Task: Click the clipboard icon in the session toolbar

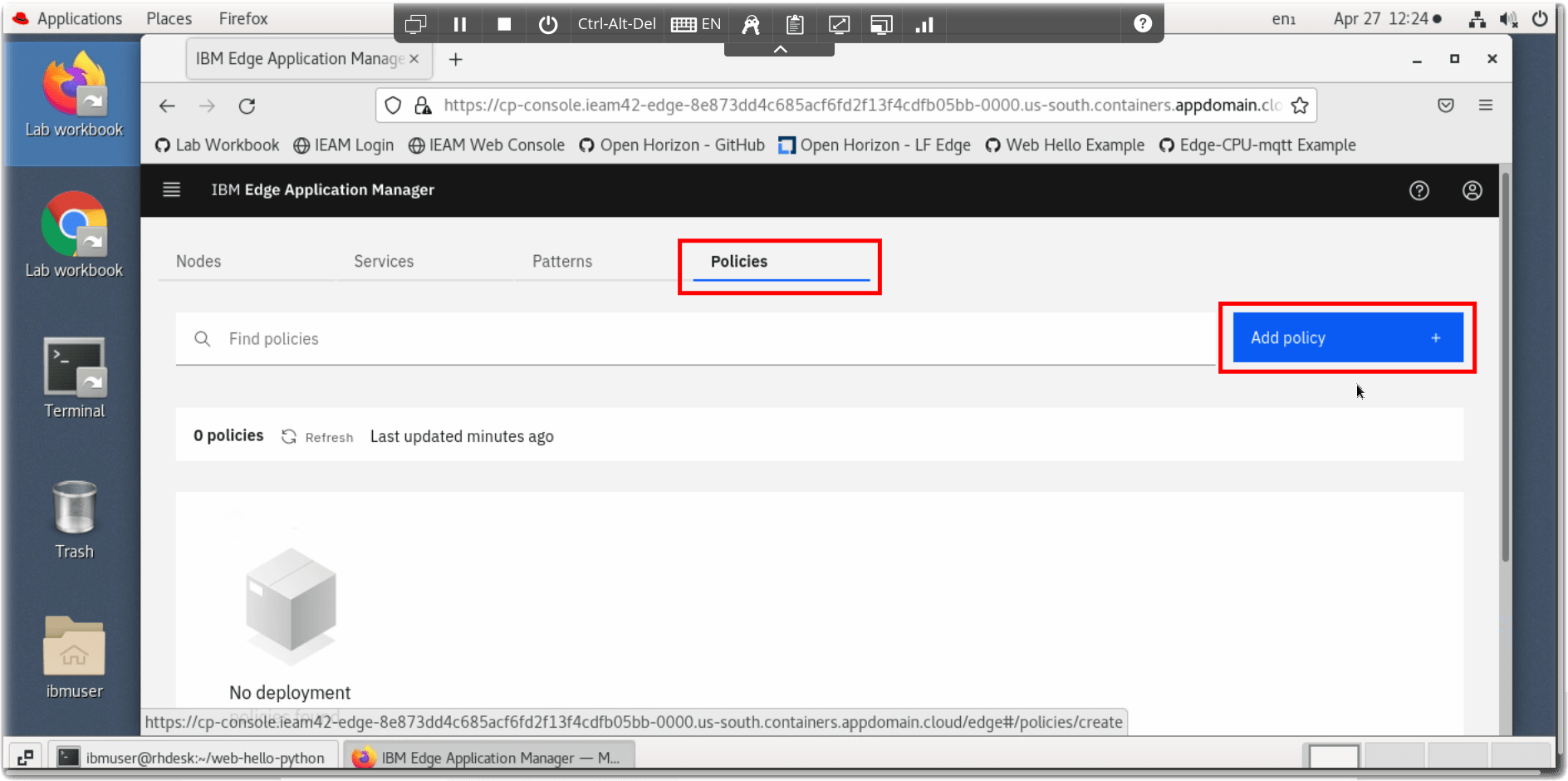Action: coord(795,24)
